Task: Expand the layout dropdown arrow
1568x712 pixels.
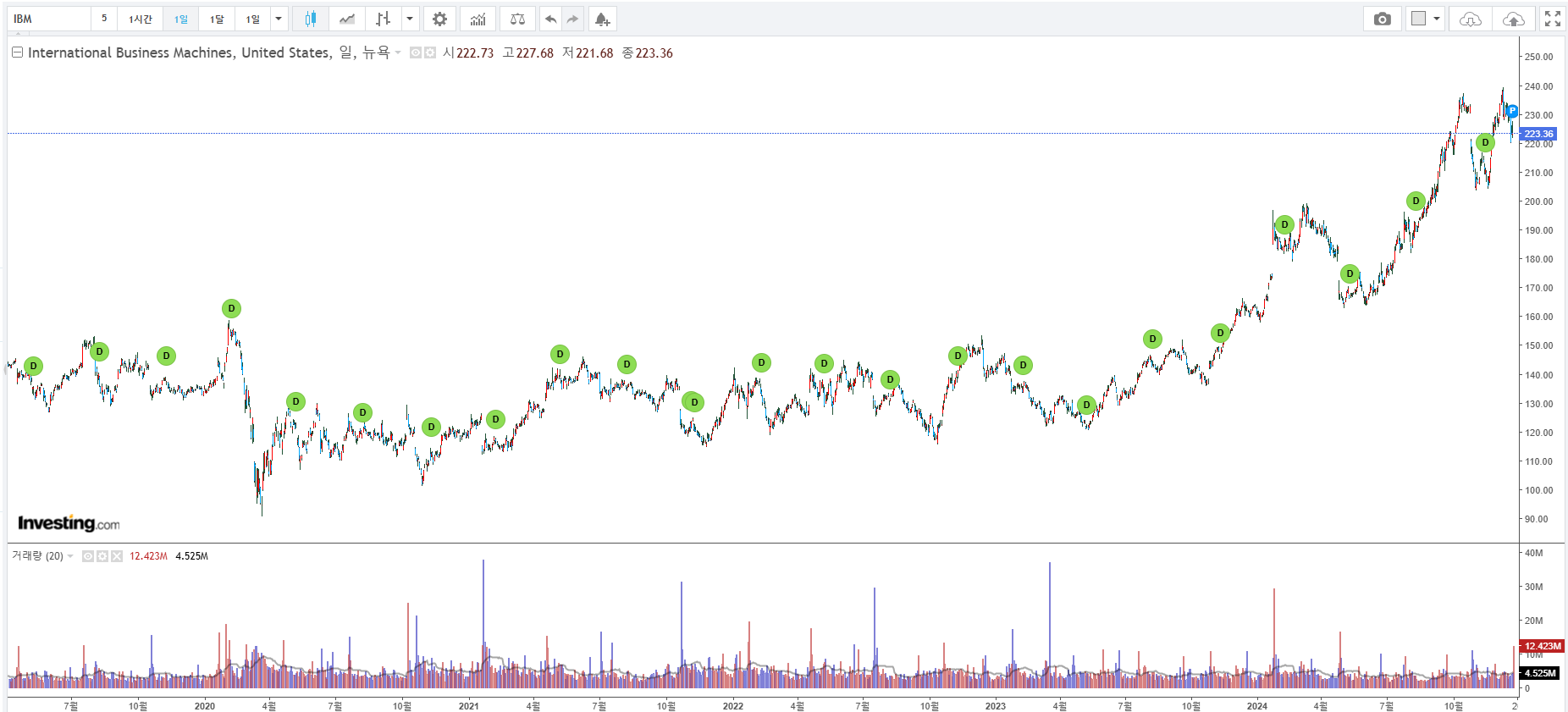Action: click(x=1437, y=19)
